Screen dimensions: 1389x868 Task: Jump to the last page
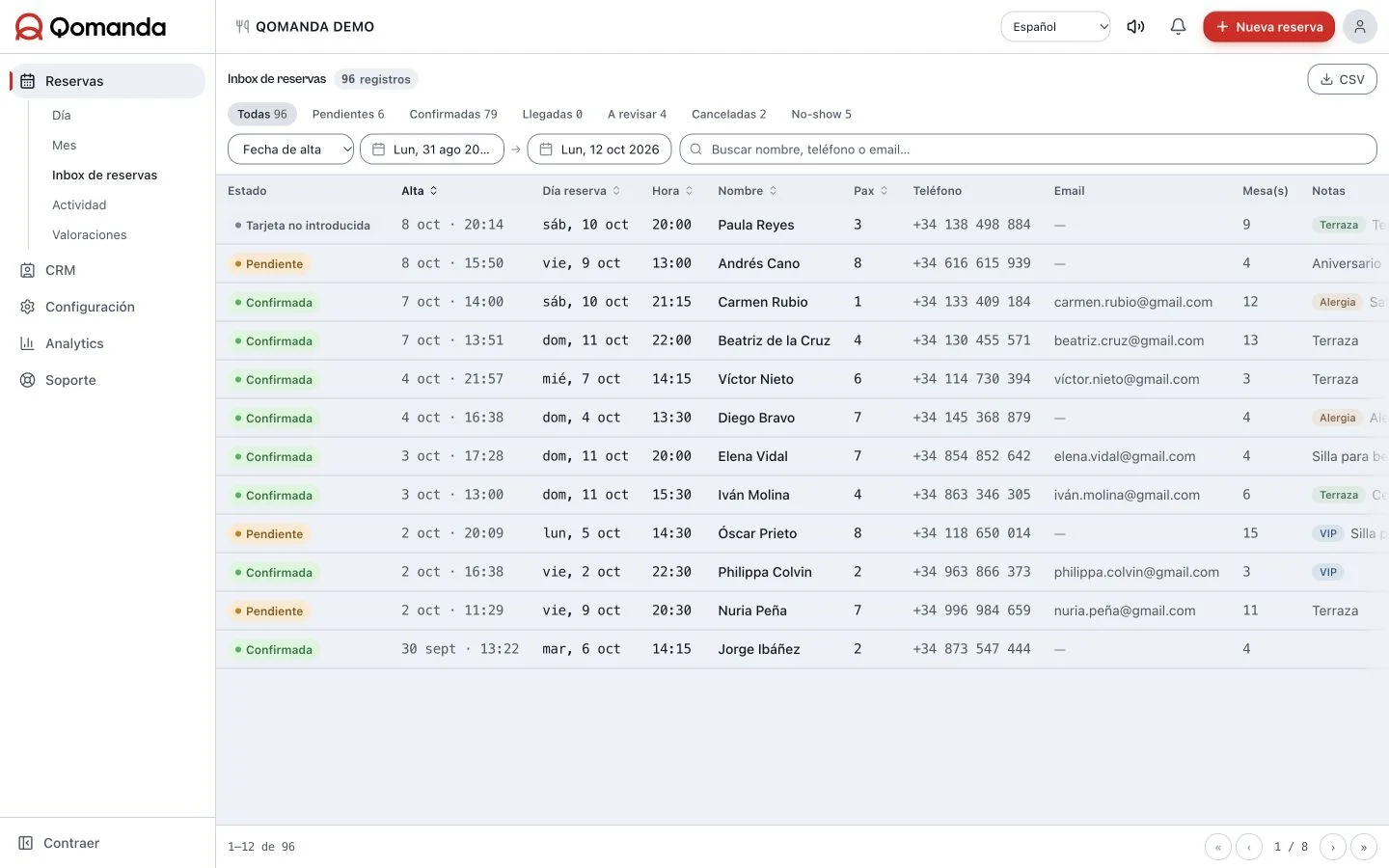(x=1364, y=847)
